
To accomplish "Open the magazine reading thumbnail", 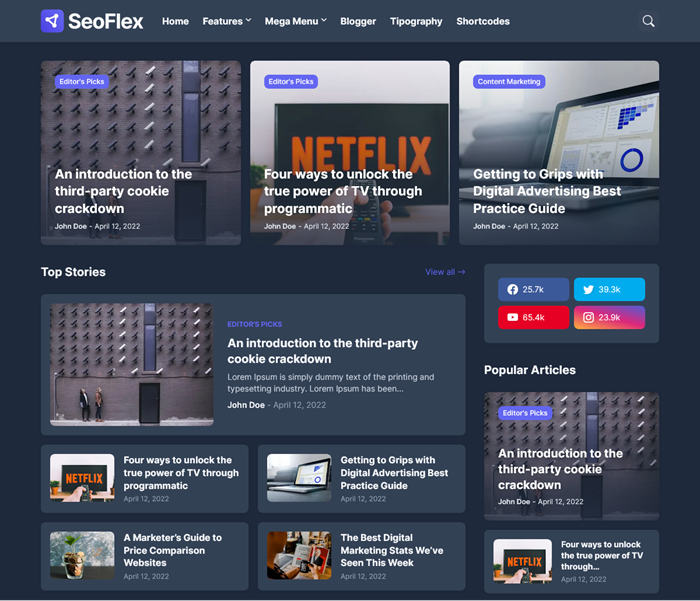I will point(299,555).
